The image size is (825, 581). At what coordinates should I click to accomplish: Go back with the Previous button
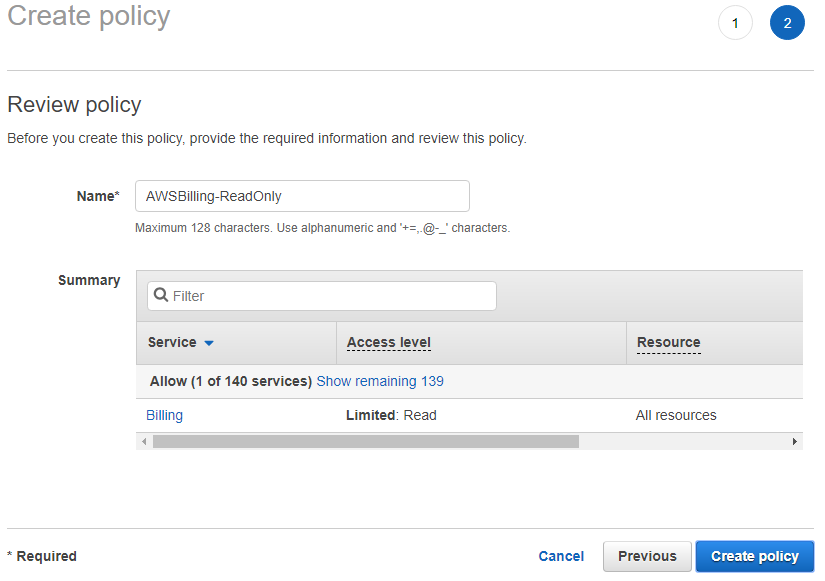click(x=647, y=556)
